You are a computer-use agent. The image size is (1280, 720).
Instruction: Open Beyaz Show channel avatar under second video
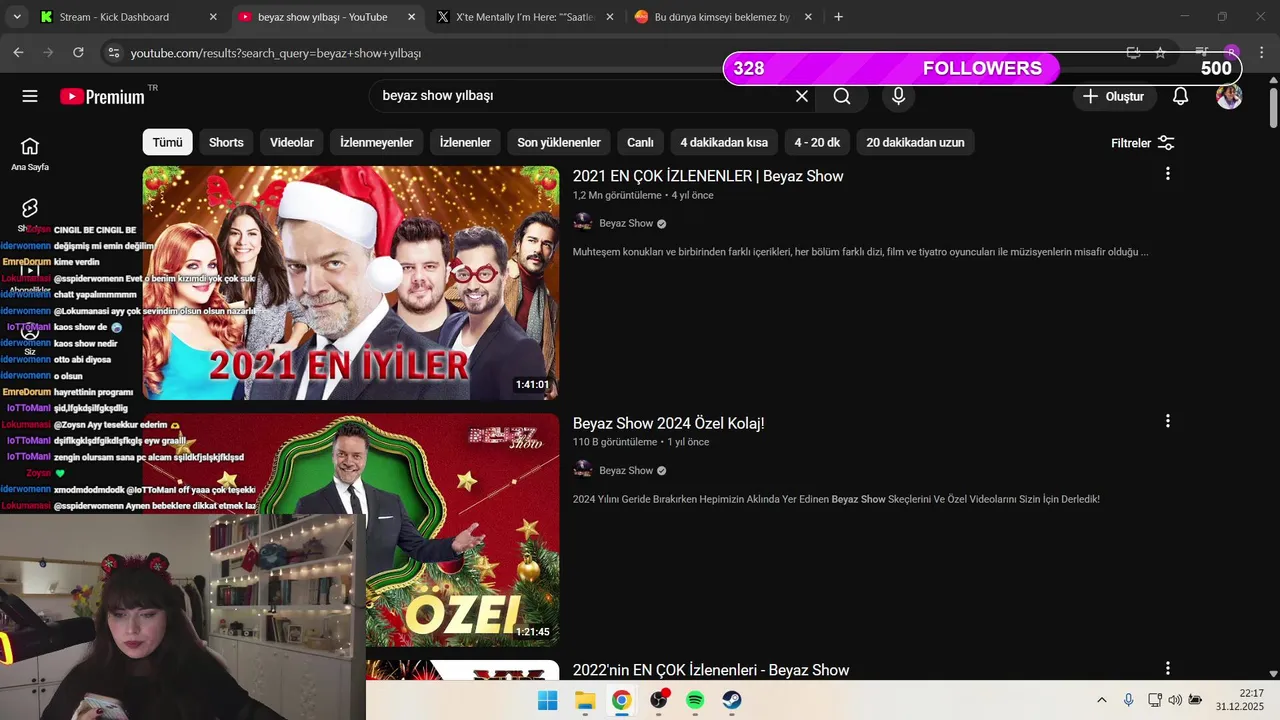583,470
